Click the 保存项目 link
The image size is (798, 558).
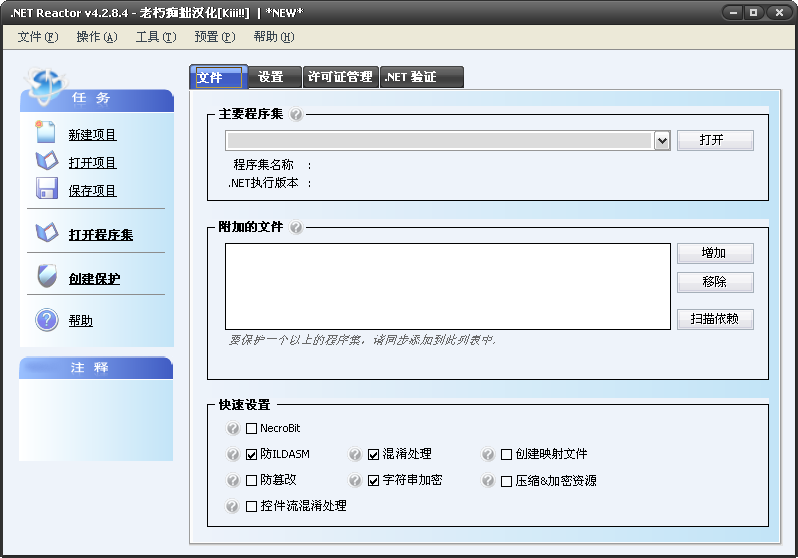pyautogui.click(x=93, y=191)
